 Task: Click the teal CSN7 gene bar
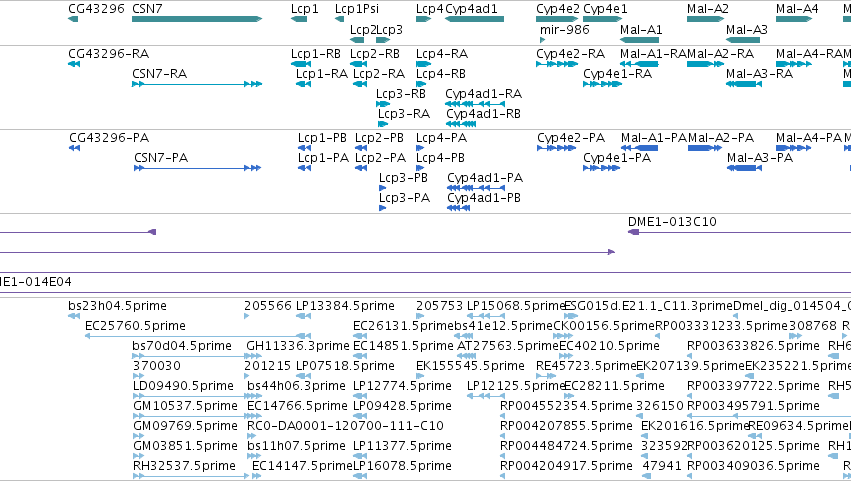click(x=197, y=19)
